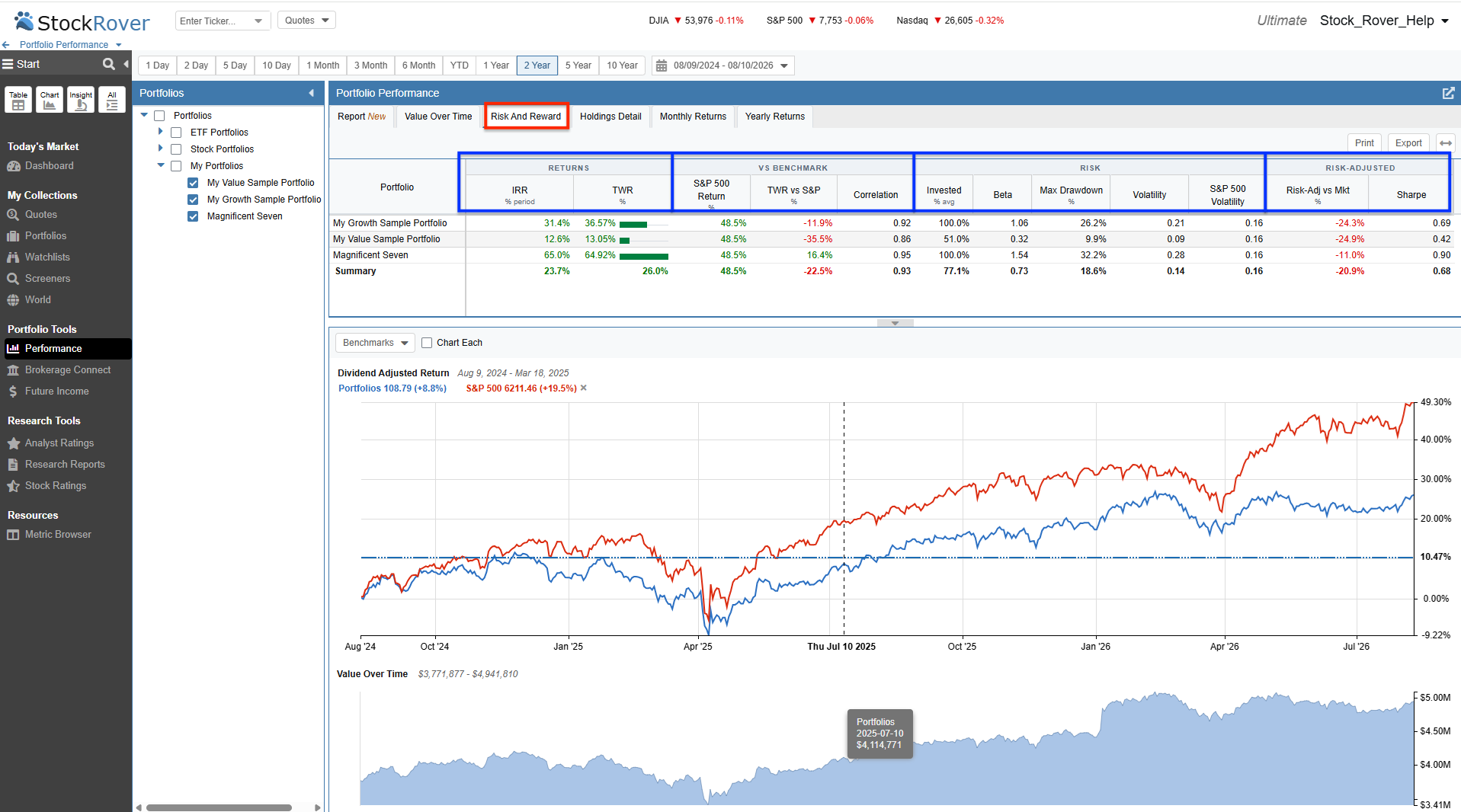1461x812 pixels.
Task: Click the search magnifier in Start bar
Action: tap(109, 64)
